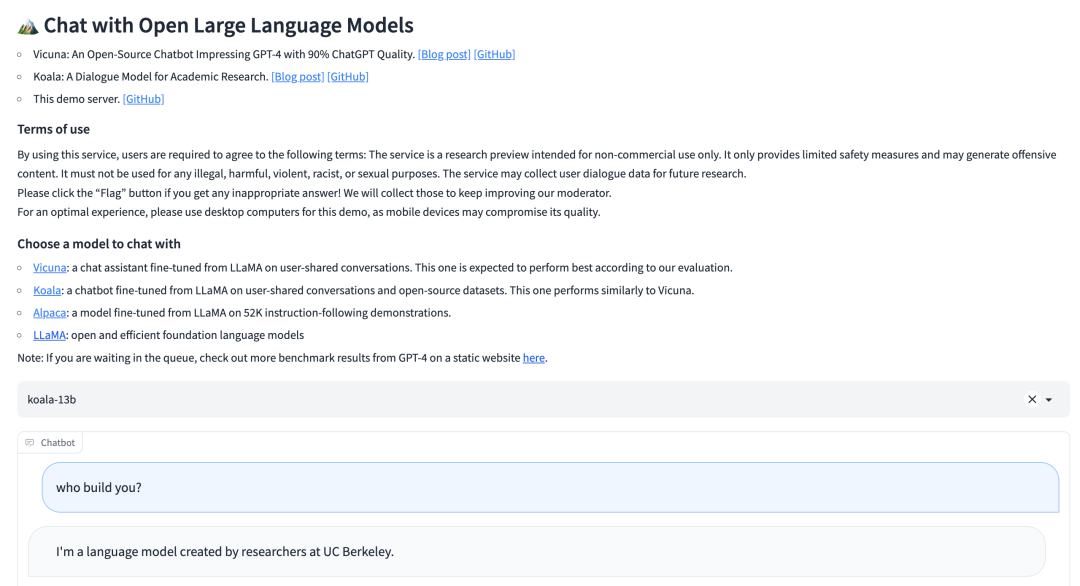
Task: Open the Koala GitHub repository link
Action: pos(348,77)
